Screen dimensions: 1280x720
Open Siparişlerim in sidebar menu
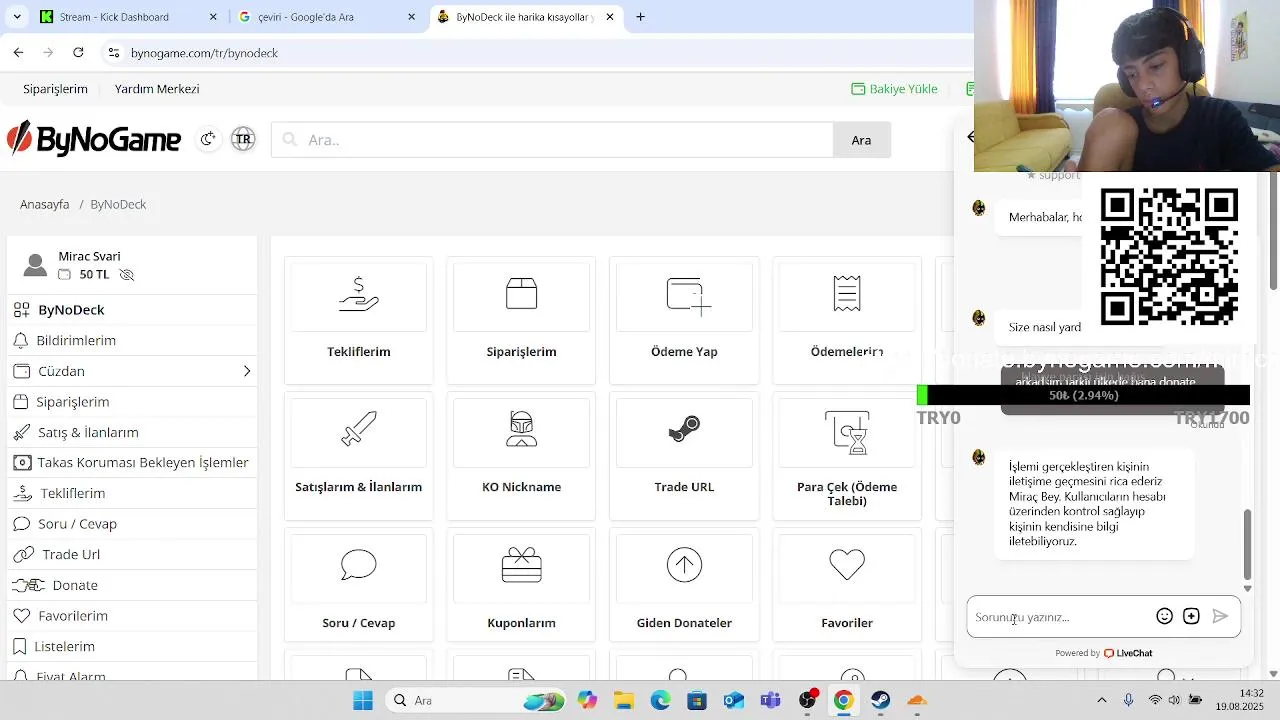pos(132,402)
